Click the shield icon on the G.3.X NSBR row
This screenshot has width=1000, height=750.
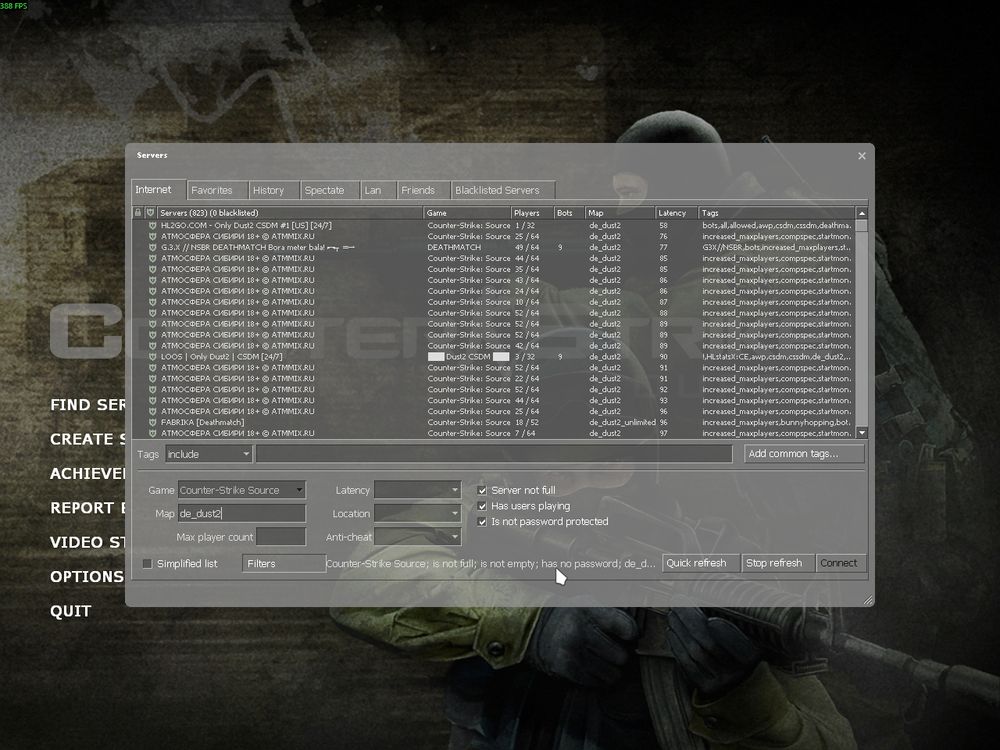pyautogui.click(x=152, y=247)
